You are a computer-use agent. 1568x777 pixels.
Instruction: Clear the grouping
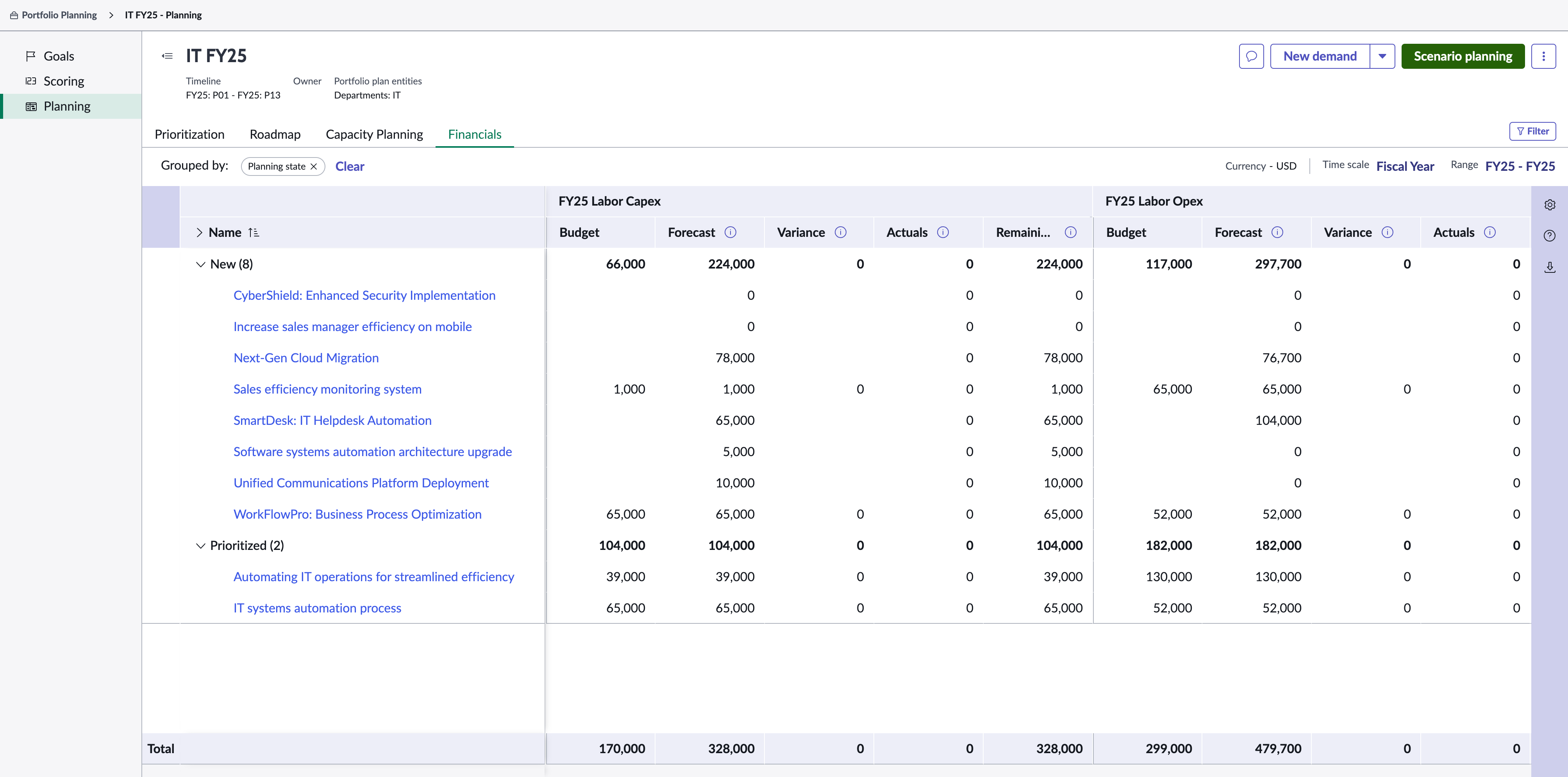pyautogui.click(x=349, y=167)
